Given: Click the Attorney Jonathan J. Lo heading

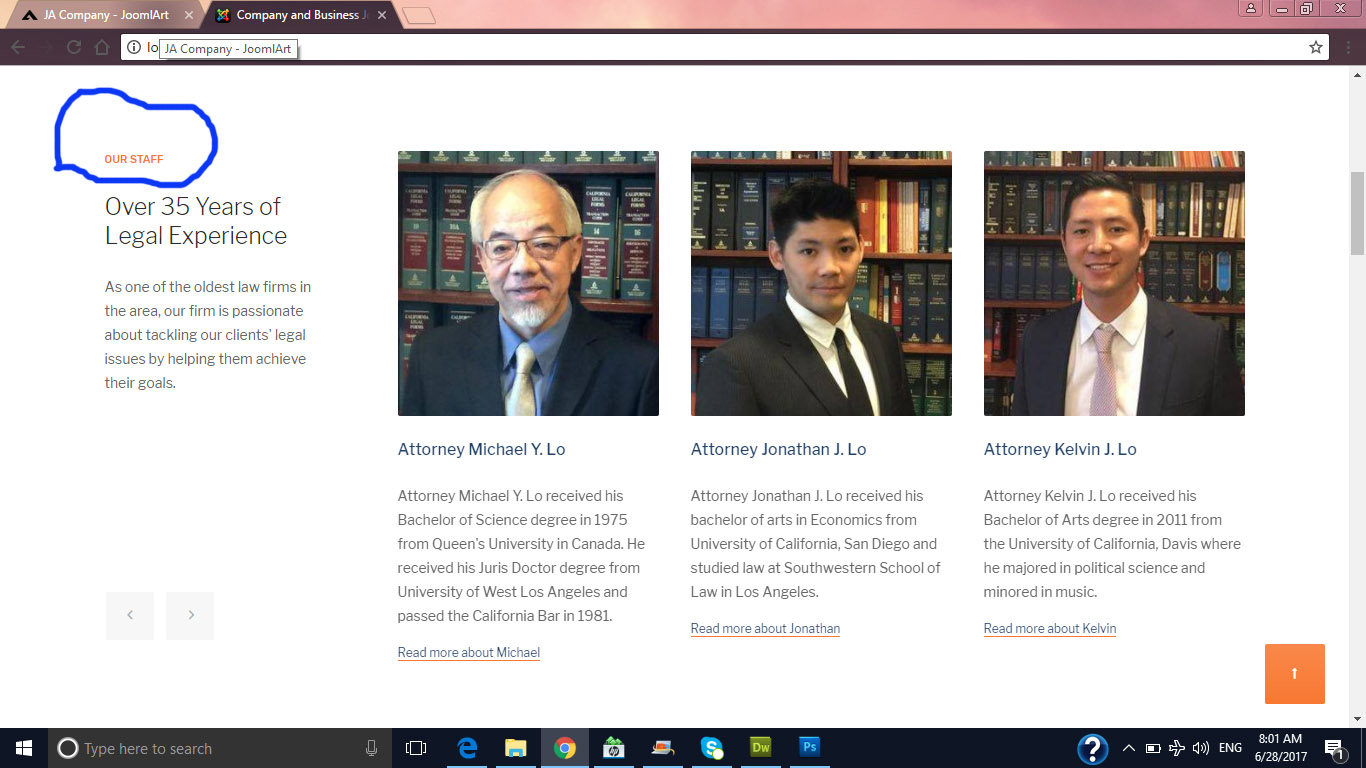Looking at the screenshot, I should pos(778,450).
